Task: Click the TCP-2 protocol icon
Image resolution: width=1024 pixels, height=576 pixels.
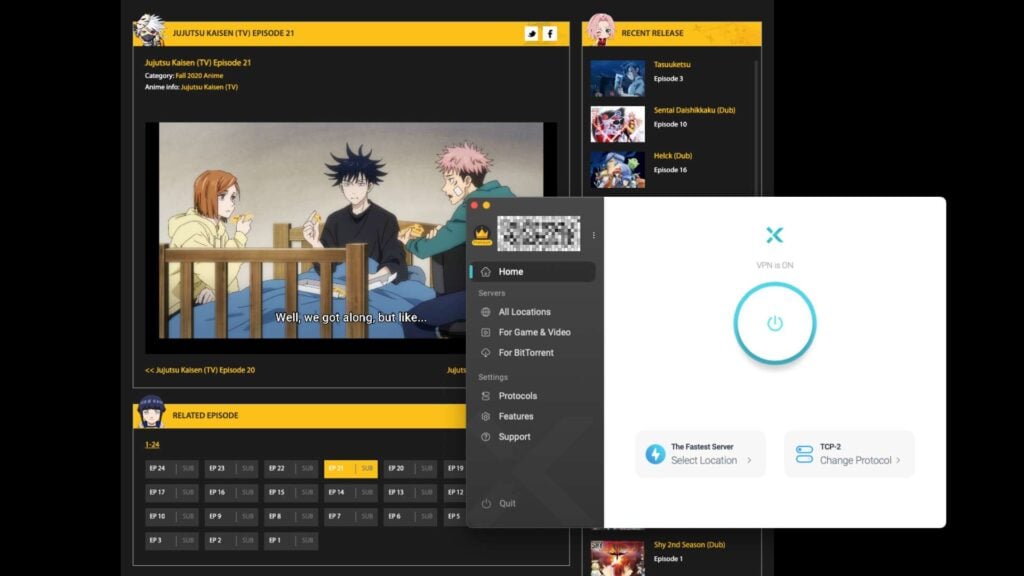Action: point(804,454)
